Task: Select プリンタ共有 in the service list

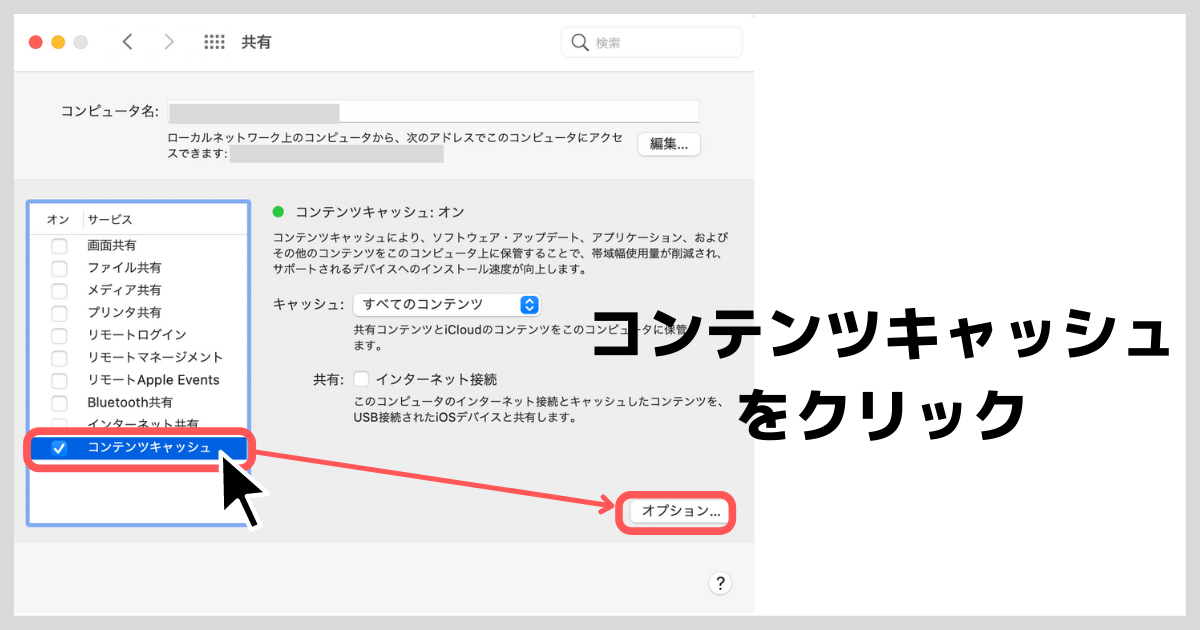Action: click(124, 313)
